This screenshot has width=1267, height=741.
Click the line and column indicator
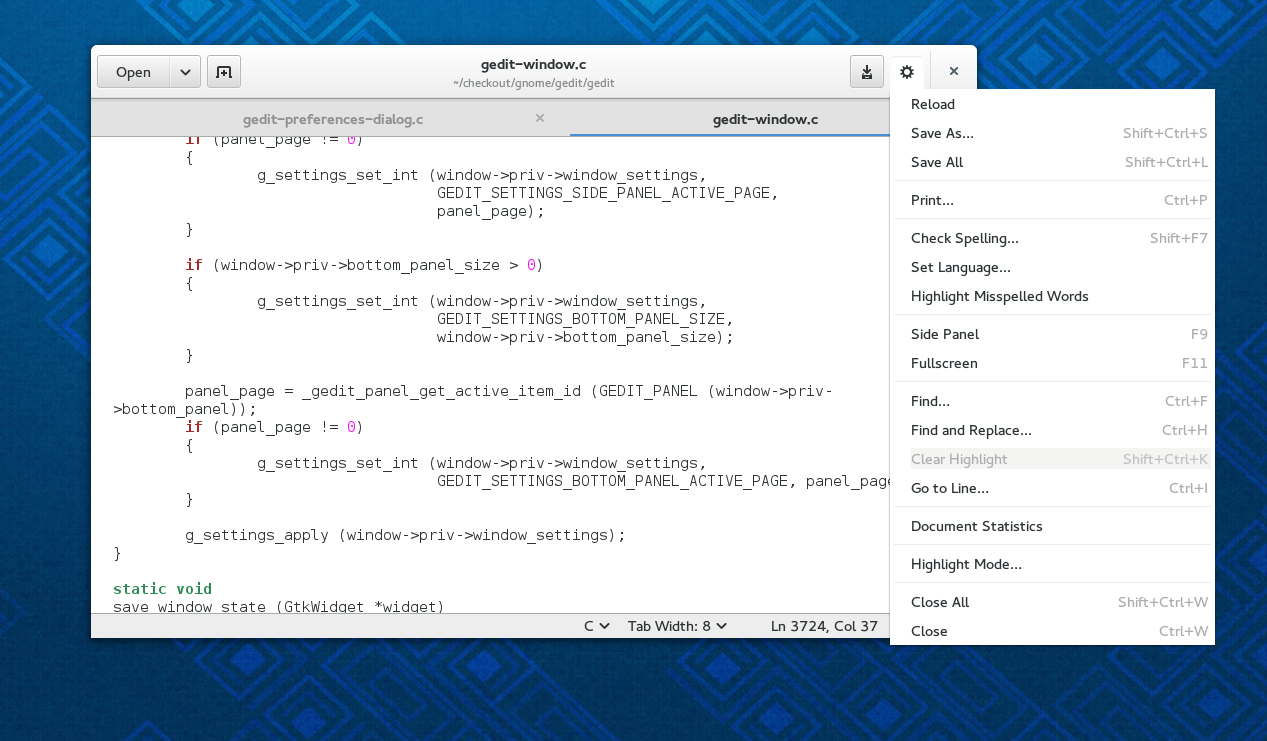[824, 625]
